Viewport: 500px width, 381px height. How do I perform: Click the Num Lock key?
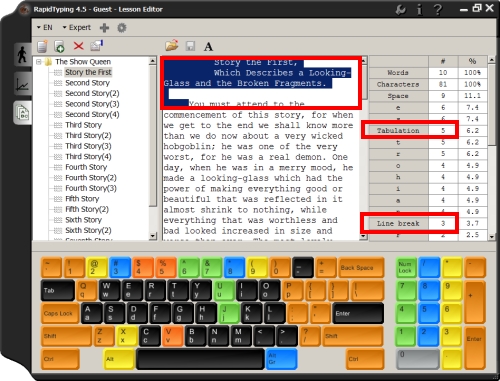[406, 267]
